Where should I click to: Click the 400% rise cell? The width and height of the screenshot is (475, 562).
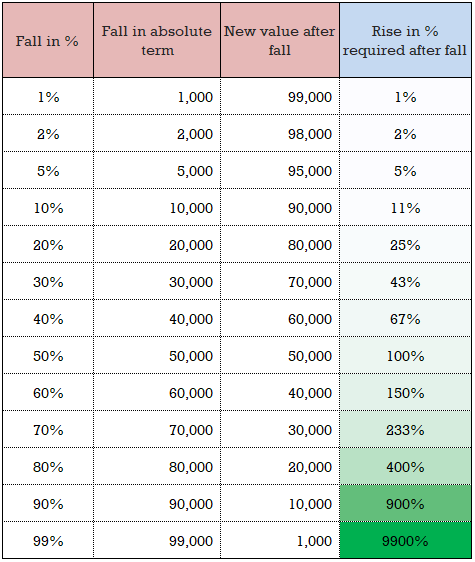tap(405, 466)
